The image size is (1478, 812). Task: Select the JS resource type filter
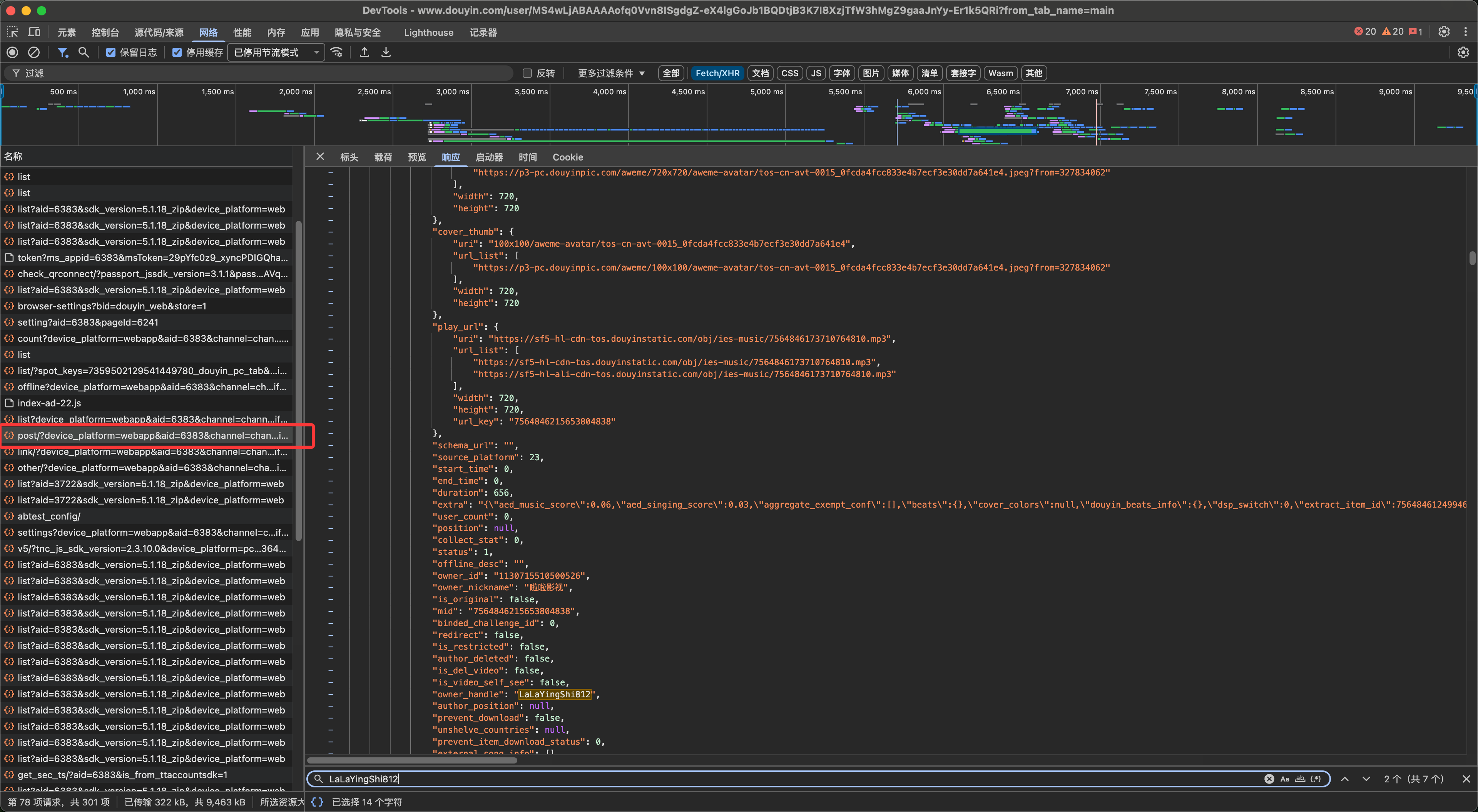coord(815,73)
